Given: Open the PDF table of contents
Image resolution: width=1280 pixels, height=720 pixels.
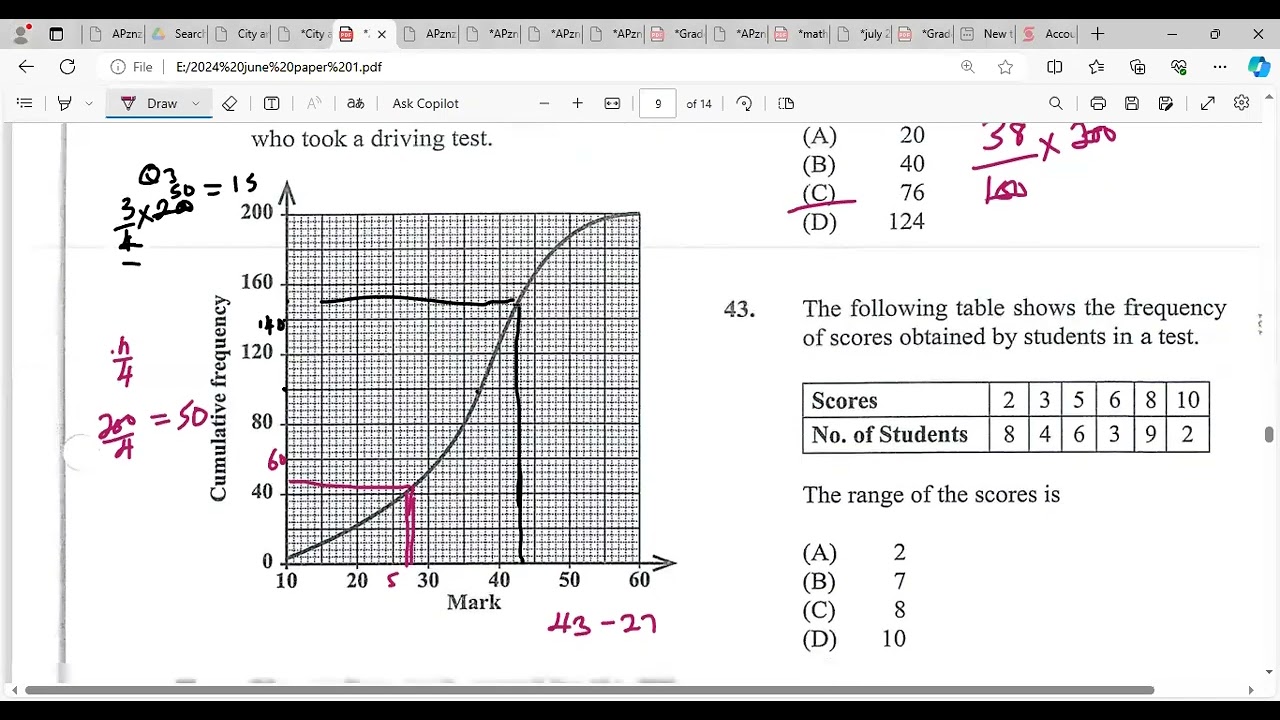Looking at the screenshot, I should [x=25, y=103].
